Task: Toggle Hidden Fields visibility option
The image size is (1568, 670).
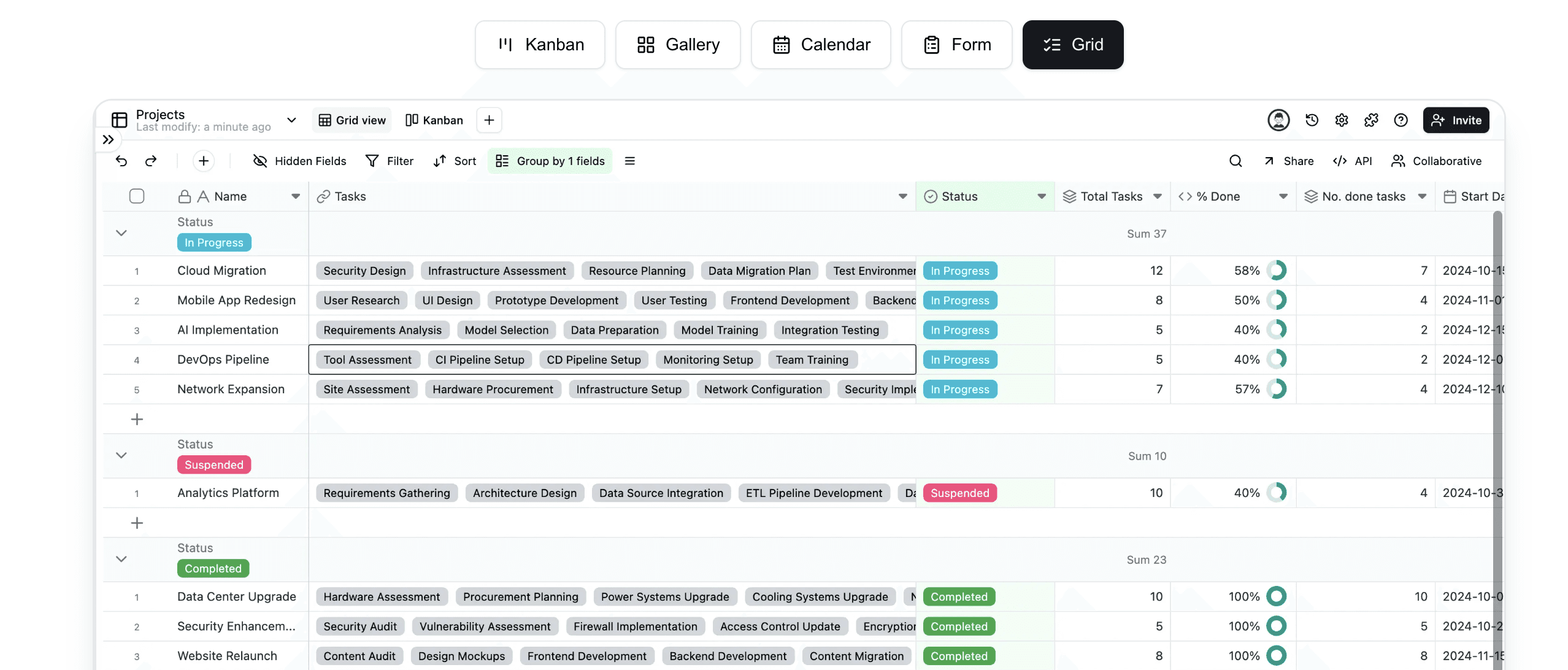Action: 299,161
